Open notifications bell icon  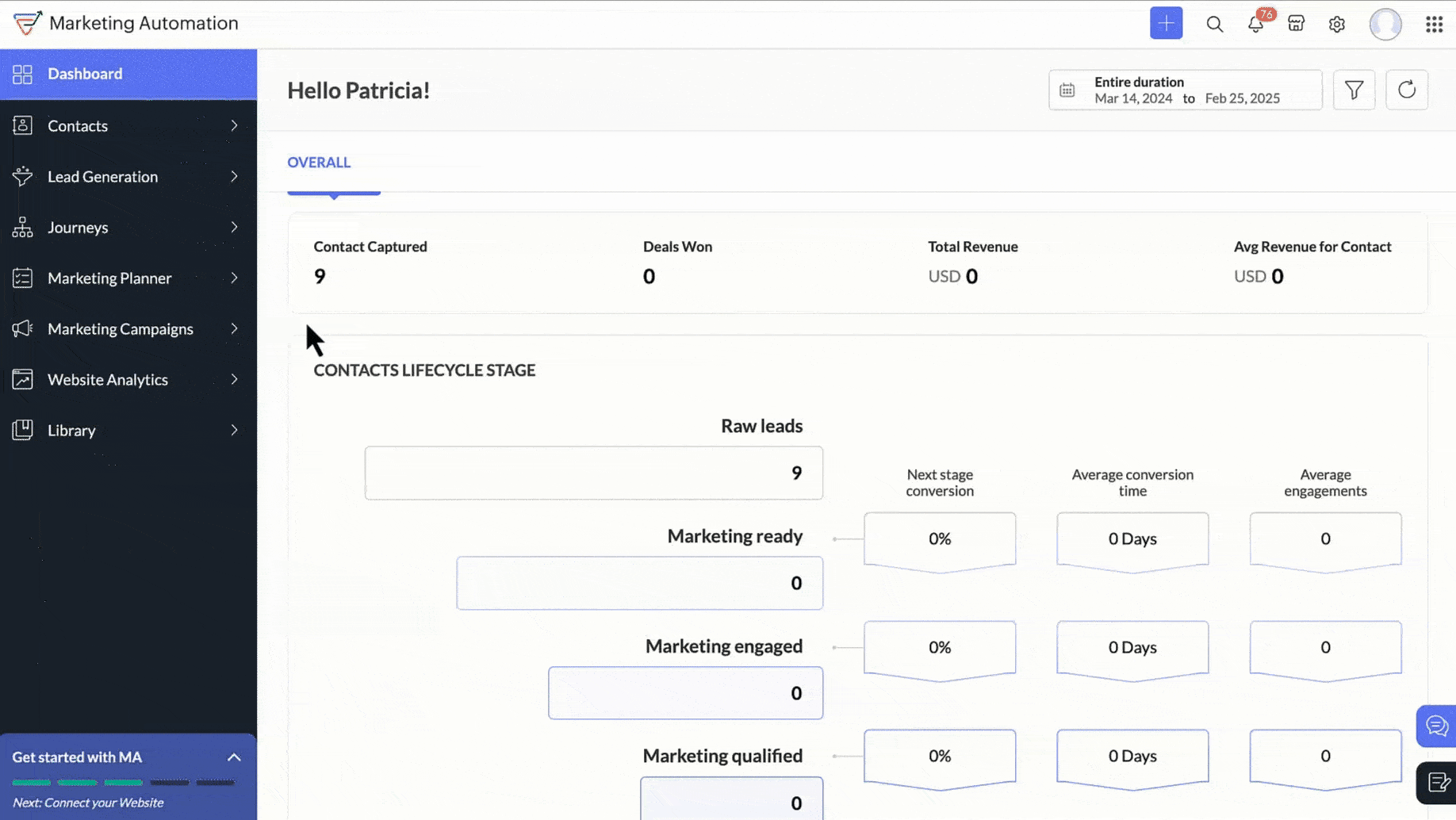point(1255,24)
